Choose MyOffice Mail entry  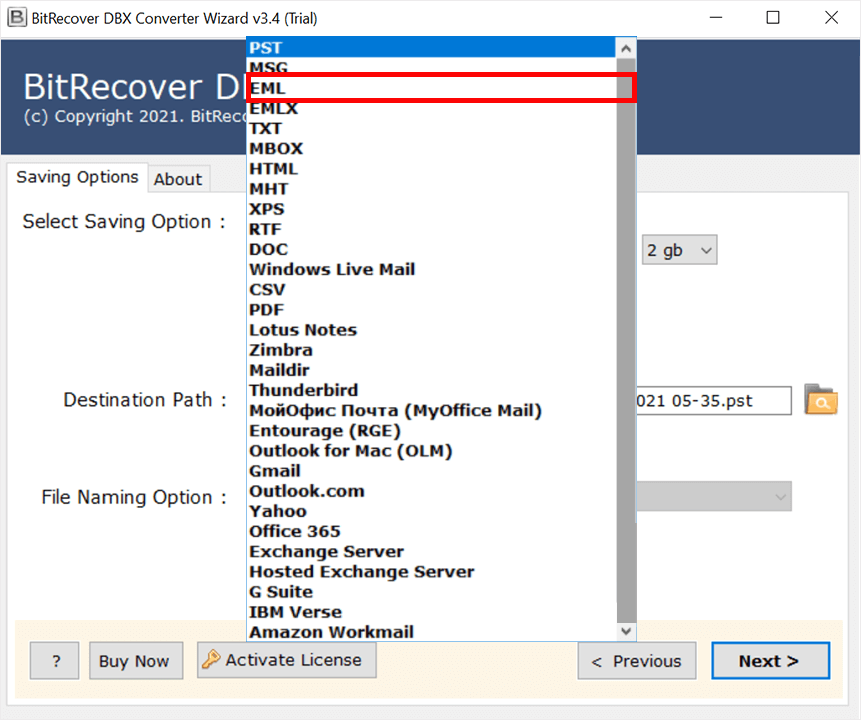point(431,410)
